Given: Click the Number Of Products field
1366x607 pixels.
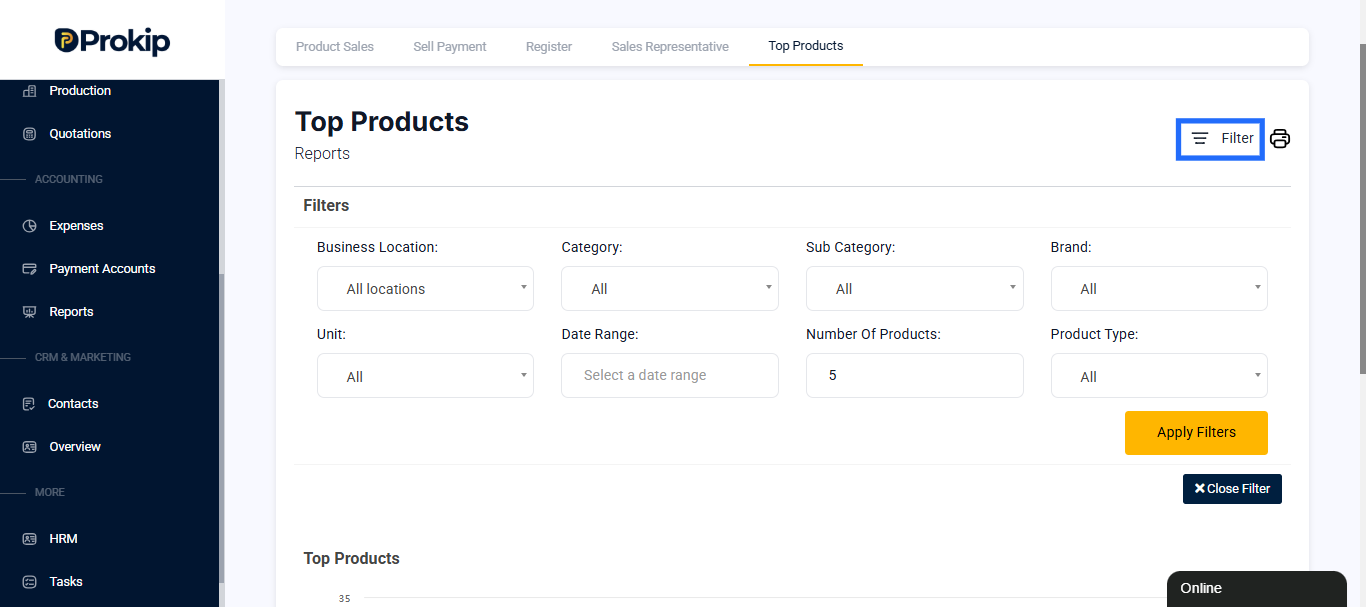Looking at the screenshot, I should (x=915, y=376).
